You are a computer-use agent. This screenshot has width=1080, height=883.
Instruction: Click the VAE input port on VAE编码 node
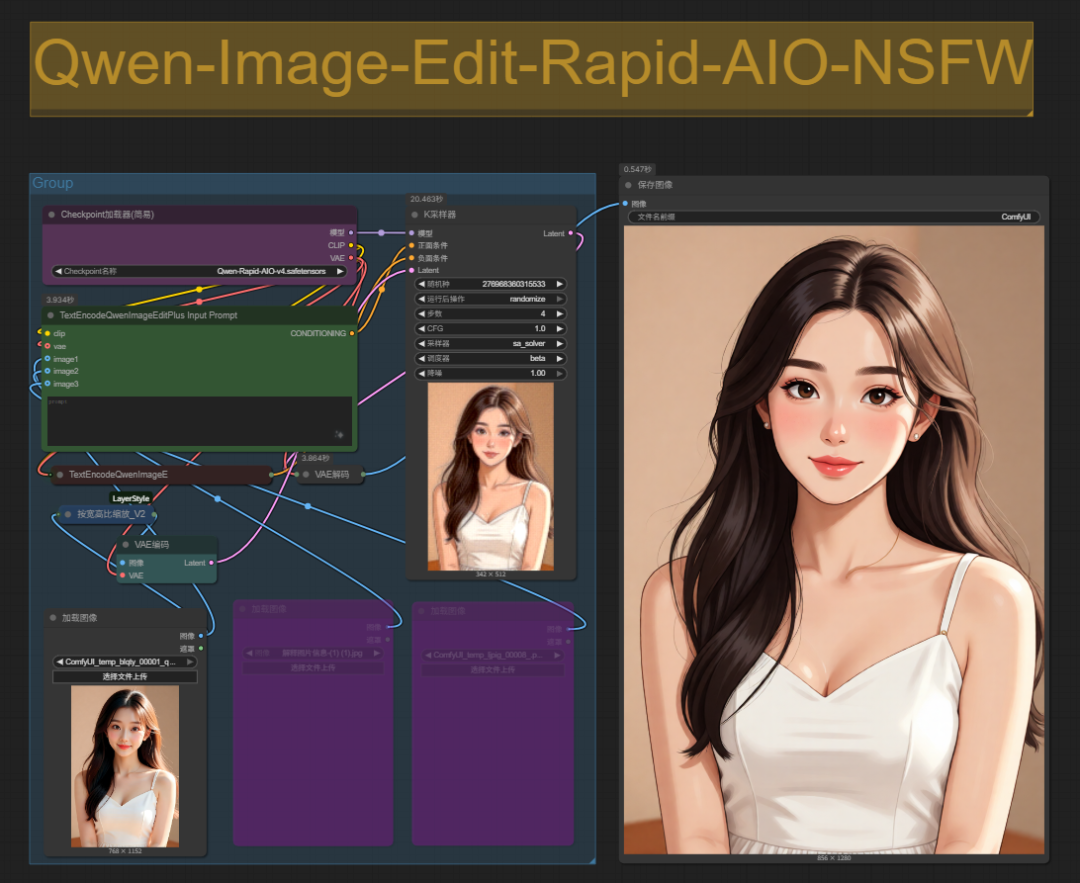tap(123, 575)
